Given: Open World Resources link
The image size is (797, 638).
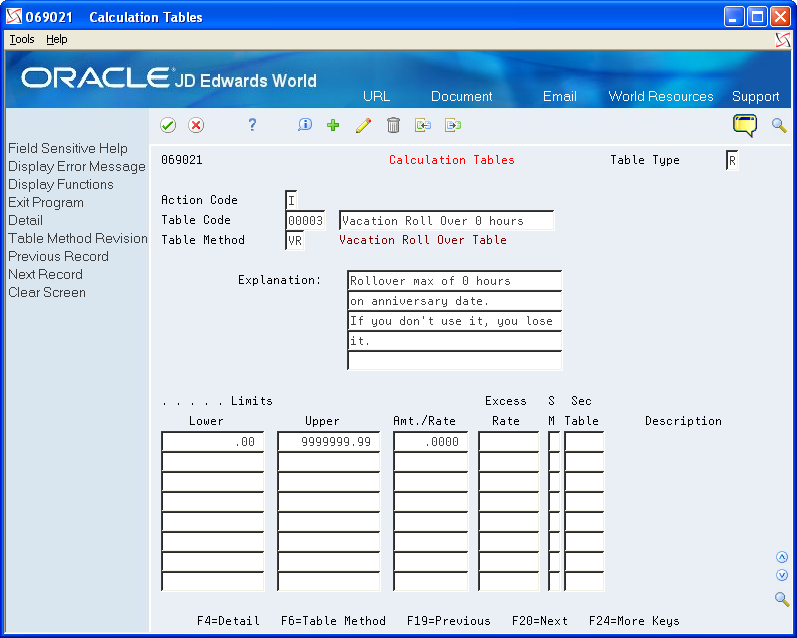Looking at the screenshot, I should tap(661, 96).
